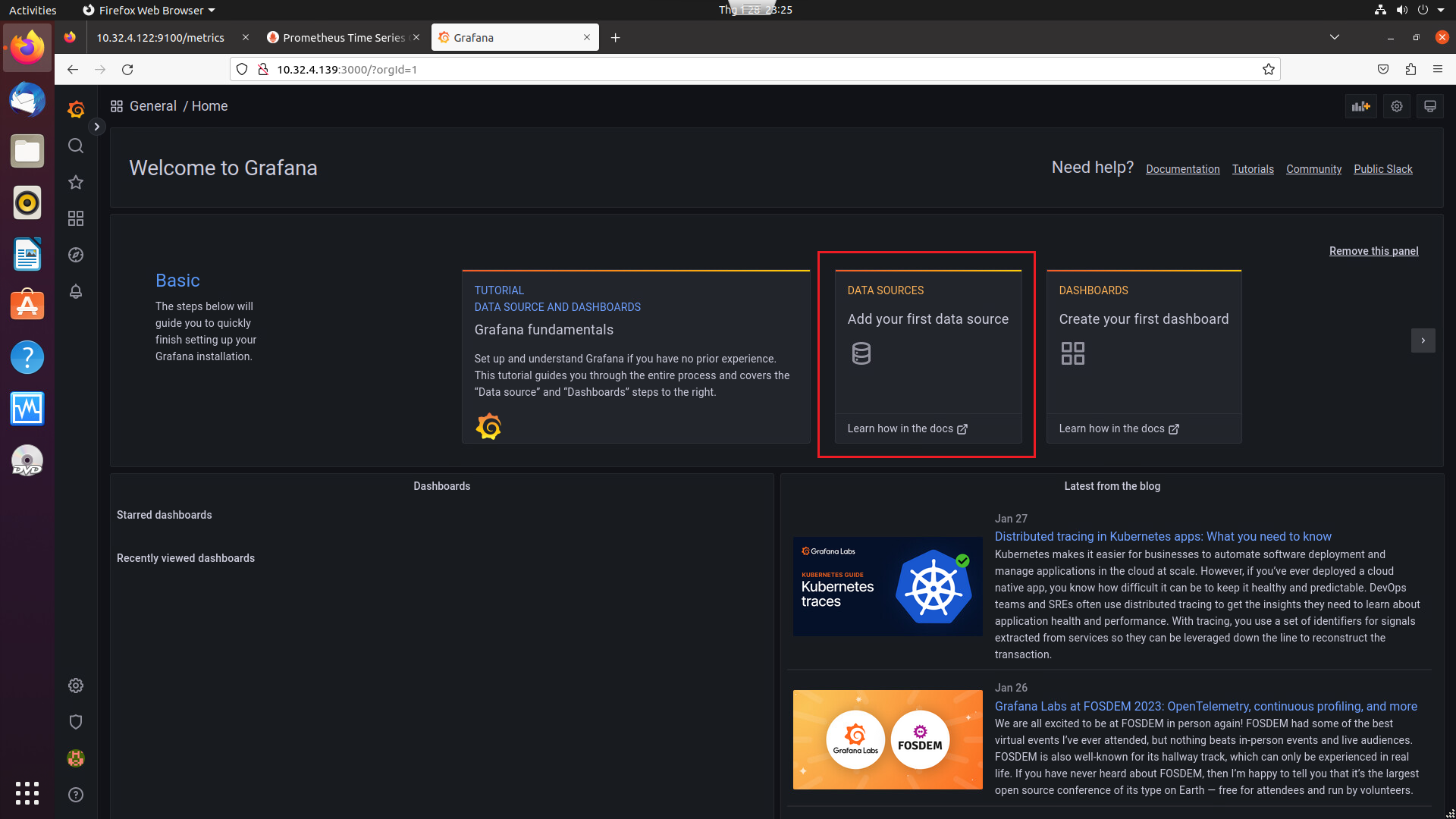Open the Help question-mark icon
1456x819 pixels.
click(75, 794)
